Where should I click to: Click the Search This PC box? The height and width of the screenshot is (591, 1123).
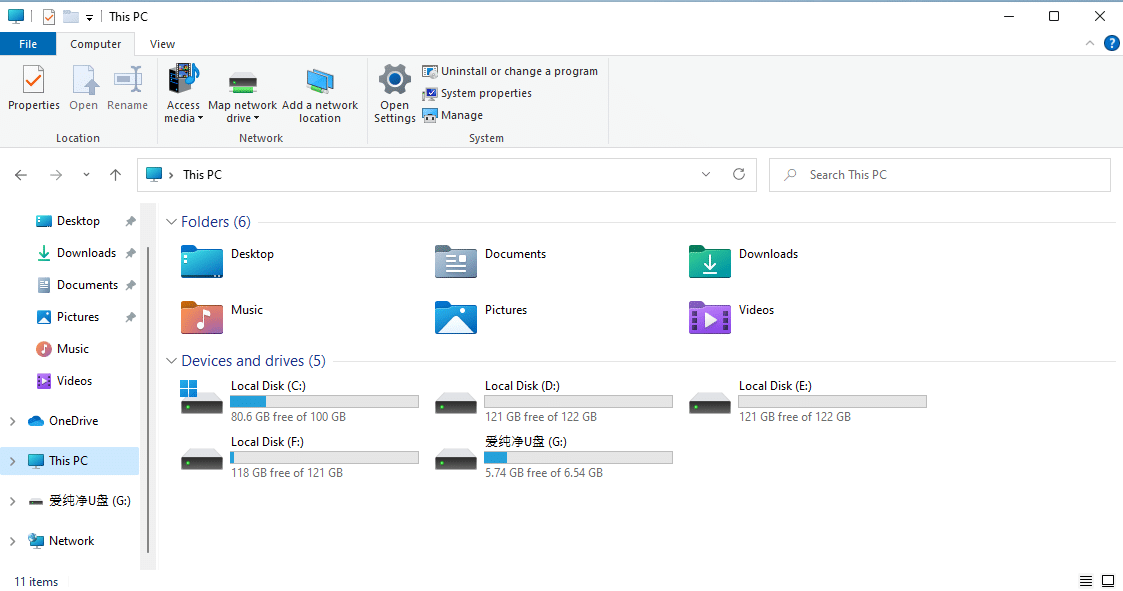coord(940,175)
